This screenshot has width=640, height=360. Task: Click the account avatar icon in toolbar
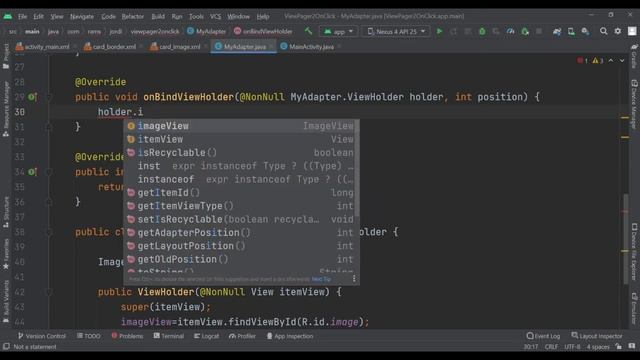632,31
